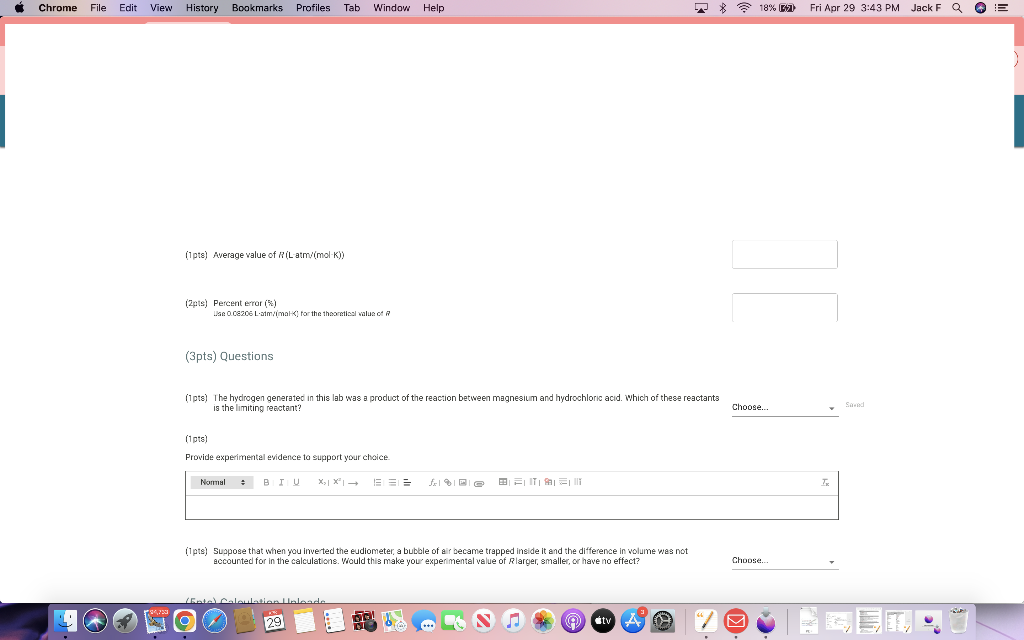Insert a hyperlink with the link icon
The height and width of the screenshot is (640, 1024).
(448, 482)
